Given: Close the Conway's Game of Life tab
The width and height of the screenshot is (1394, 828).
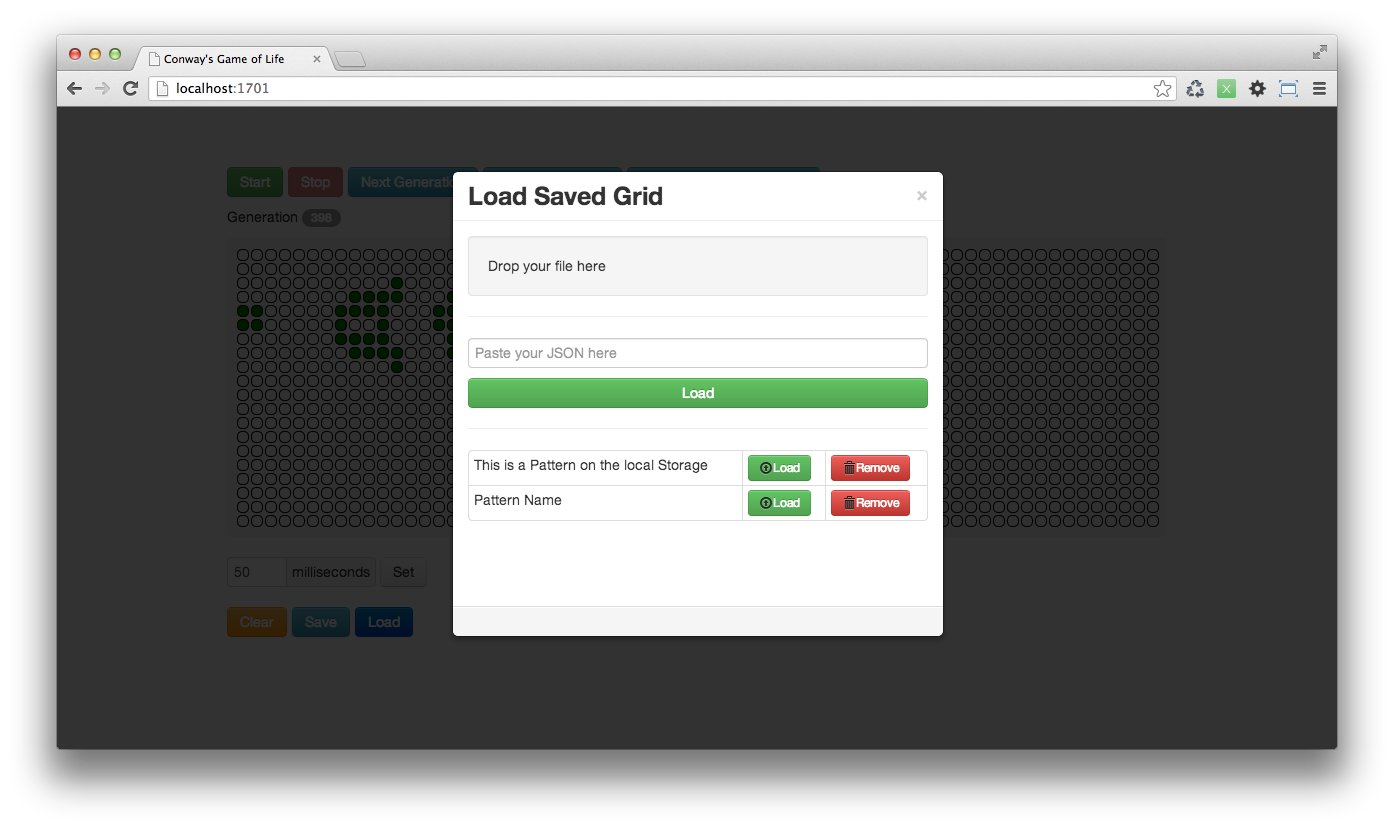Looking at the screenshot, I should tap(317, 59).
